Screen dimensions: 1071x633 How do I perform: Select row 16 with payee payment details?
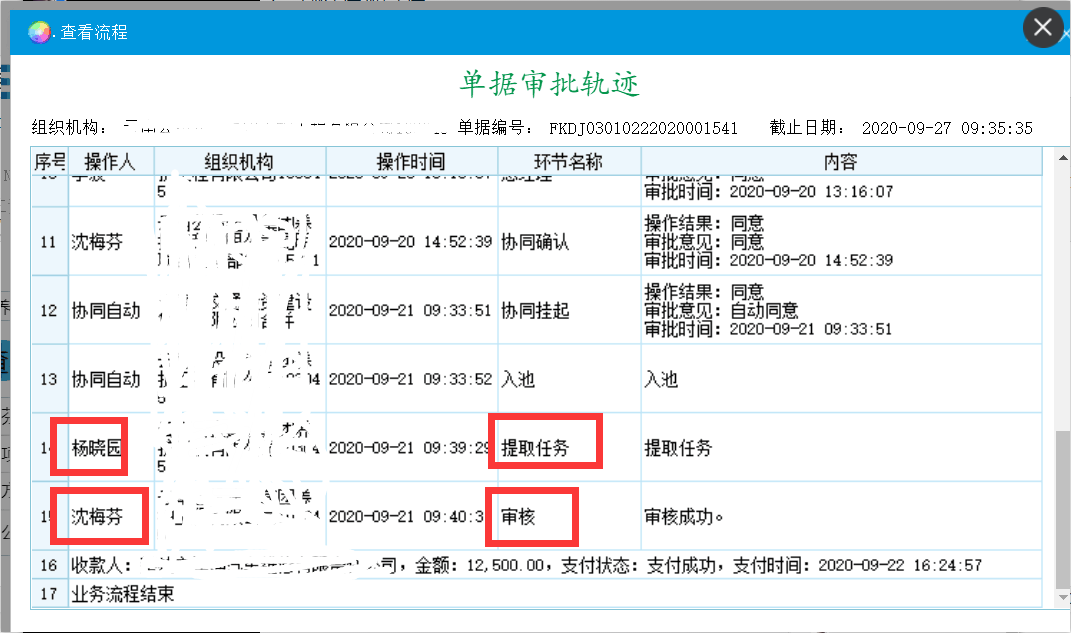point(525,566)
